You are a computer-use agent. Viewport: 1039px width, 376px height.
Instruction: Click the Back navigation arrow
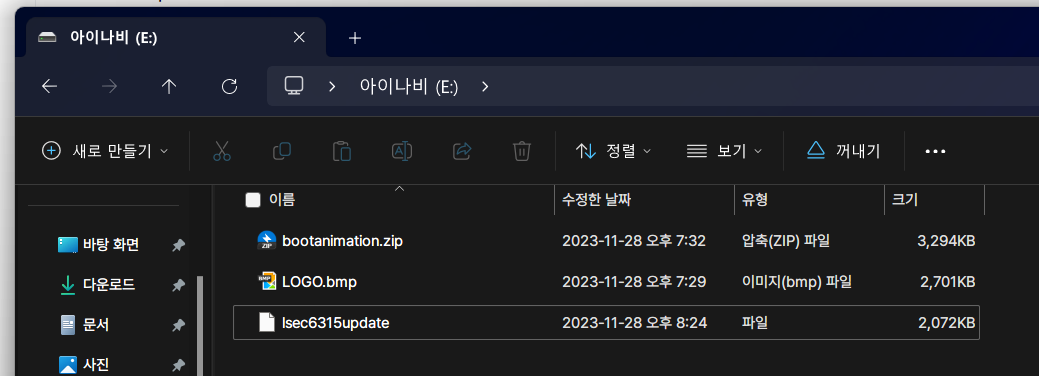point(49,86)
